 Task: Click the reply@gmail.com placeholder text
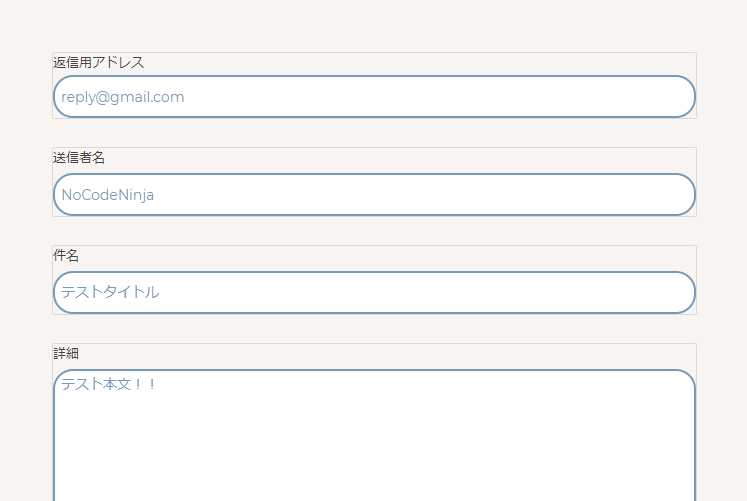pos(123,97)
